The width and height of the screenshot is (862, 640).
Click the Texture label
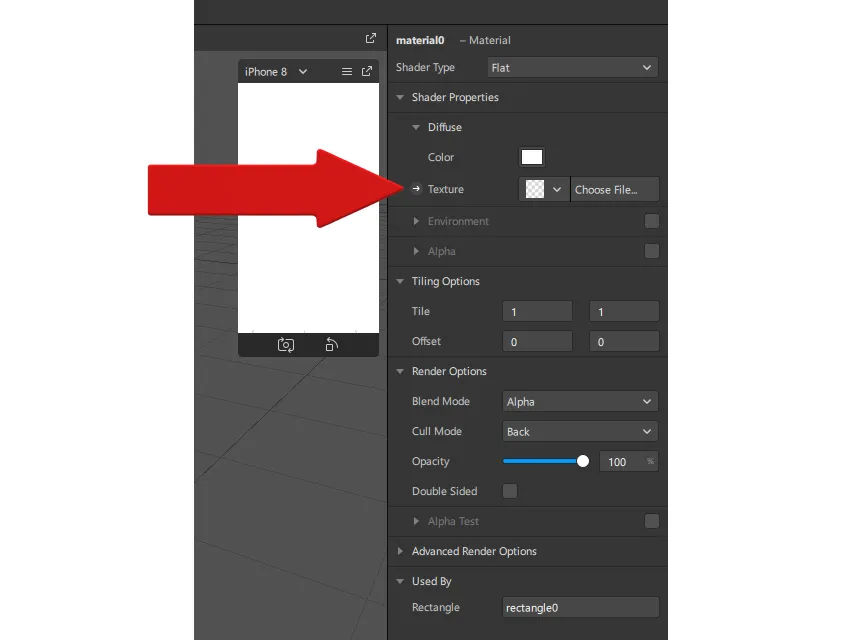click(x=446, y=189)
